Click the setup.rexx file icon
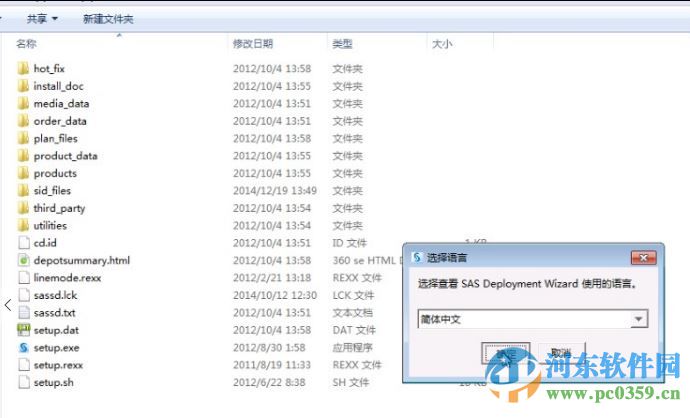Viewport: 690px width, 418px height. click(24, 365)
